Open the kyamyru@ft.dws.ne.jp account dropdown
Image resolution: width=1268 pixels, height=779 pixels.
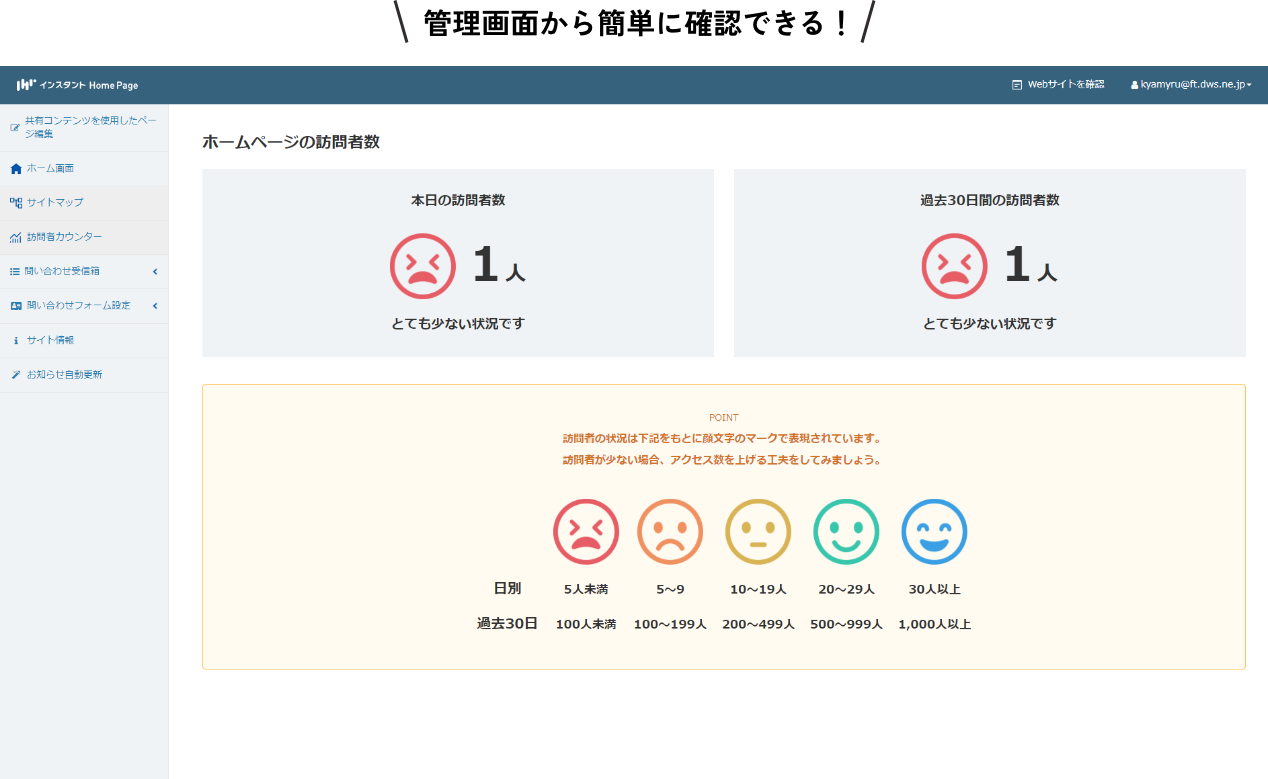coord(1191,85)
